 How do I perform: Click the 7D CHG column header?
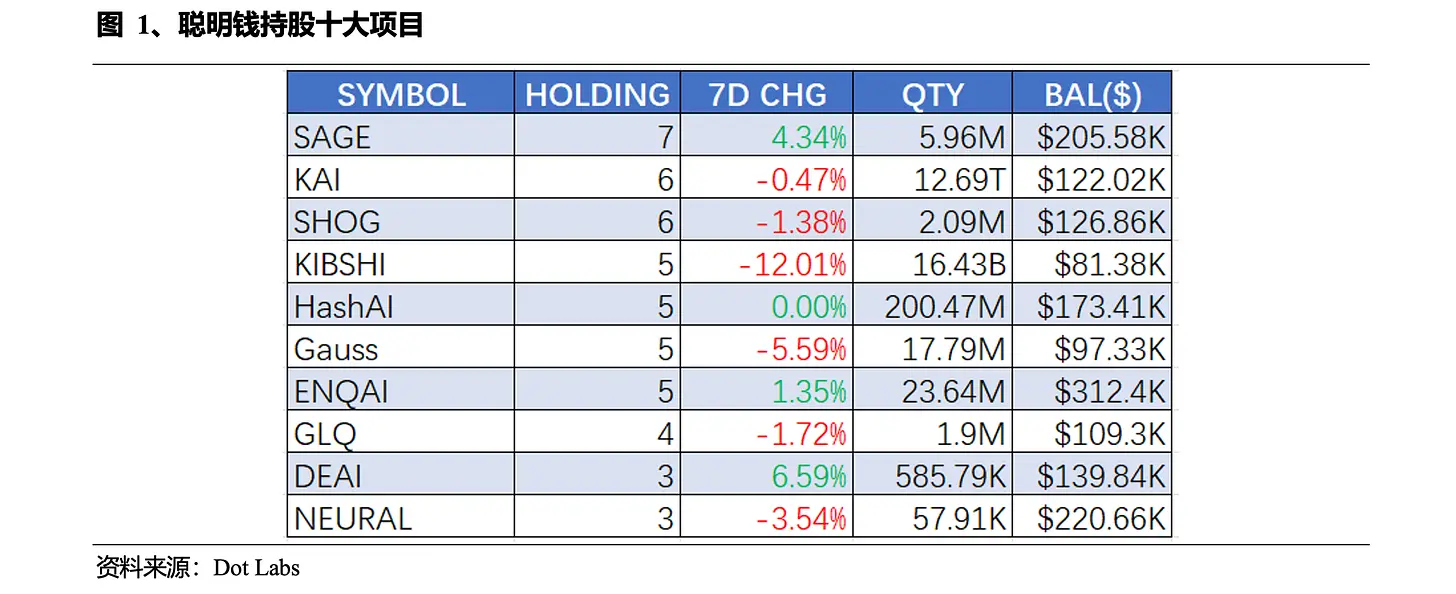[x=767, y=94]
